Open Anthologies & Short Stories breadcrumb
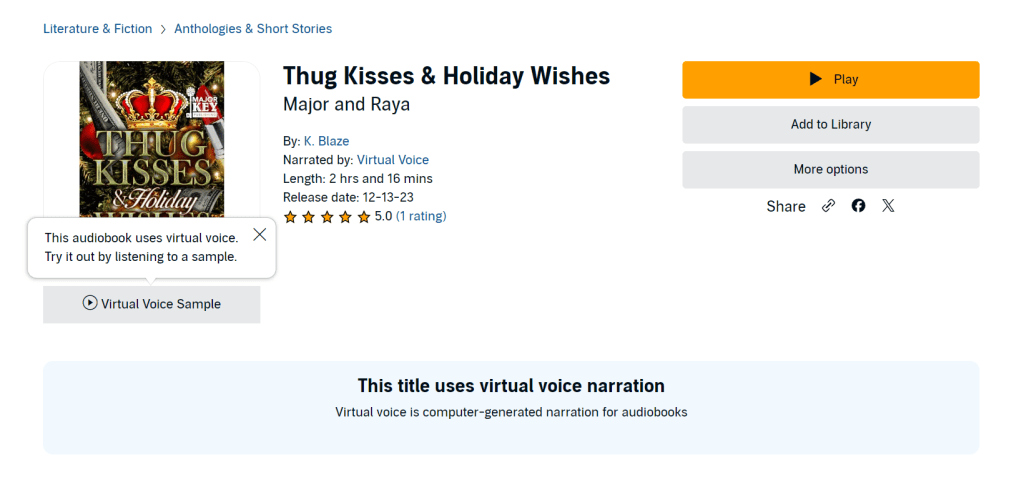The width and height of the screenshot is (1024, 477). pos(253,29)
